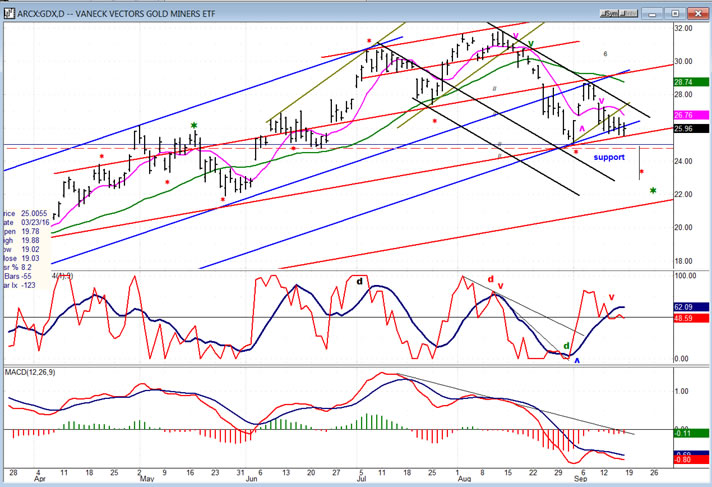Click the magenta 26.76 price axis label
712x487 pixels.
pos(691,115)
